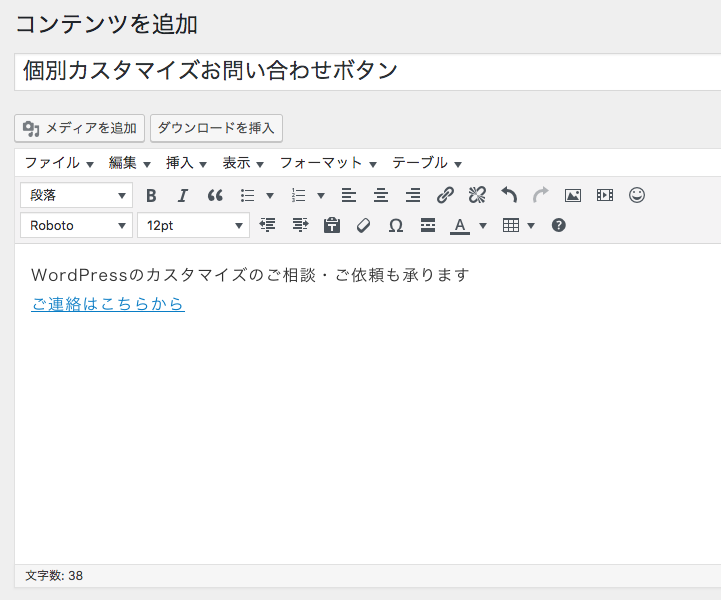The height and width of the screenshot is (600, 721).
Task: Decrease indent of paragraph
Action: (268, 225)
